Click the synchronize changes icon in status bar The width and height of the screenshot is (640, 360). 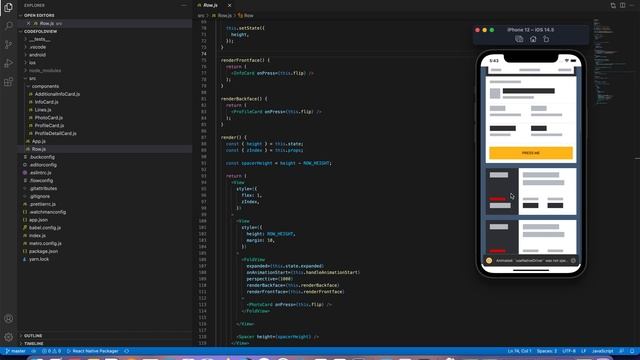(x=34, y=351)
